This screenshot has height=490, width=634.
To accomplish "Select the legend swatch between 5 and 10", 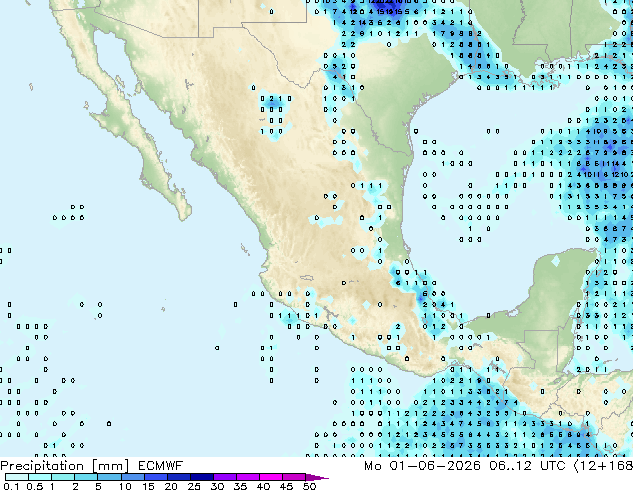I will 109,477.
